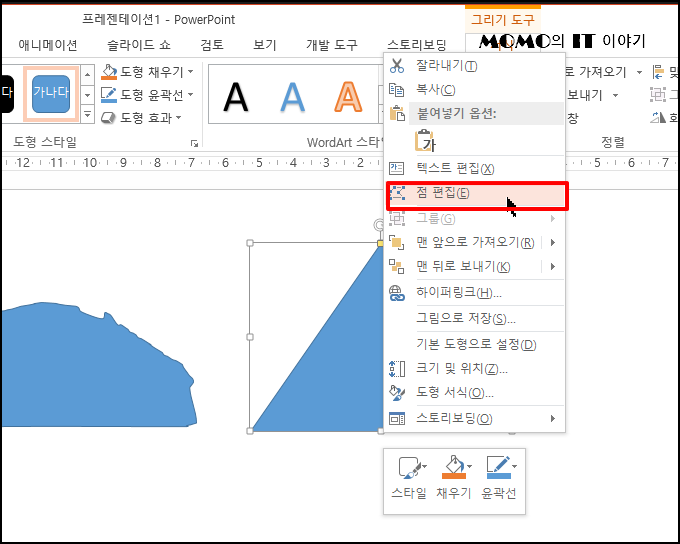Image resolution: width=680 pixels, height=544 pixels.
Task: Click the triangle's left middle sizing handle
Action: click(250, 337)
